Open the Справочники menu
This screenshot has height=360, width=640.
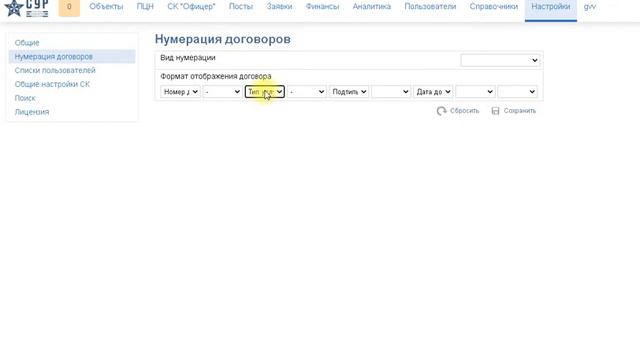point(493,7)
